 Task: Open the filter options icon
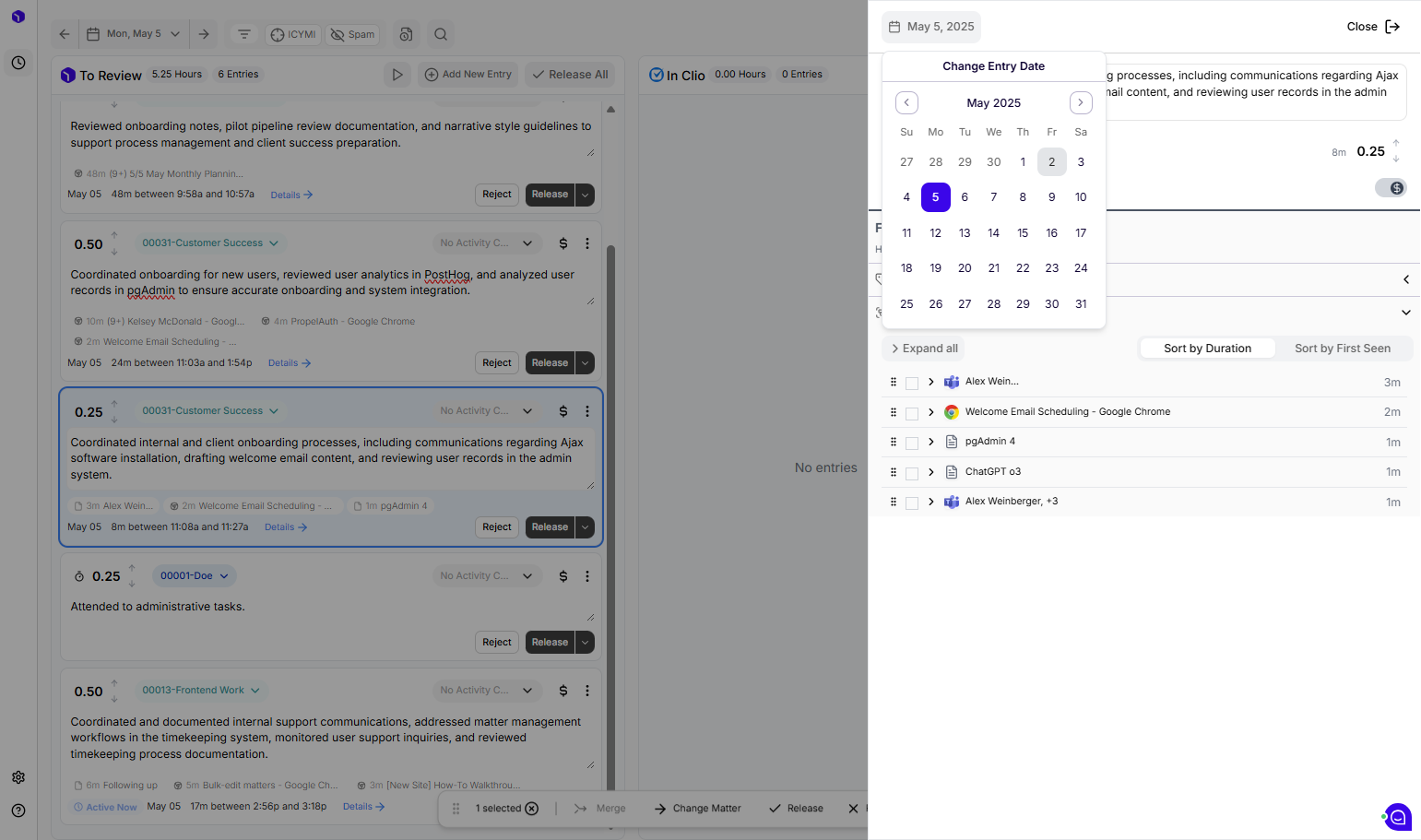point(244,34)
